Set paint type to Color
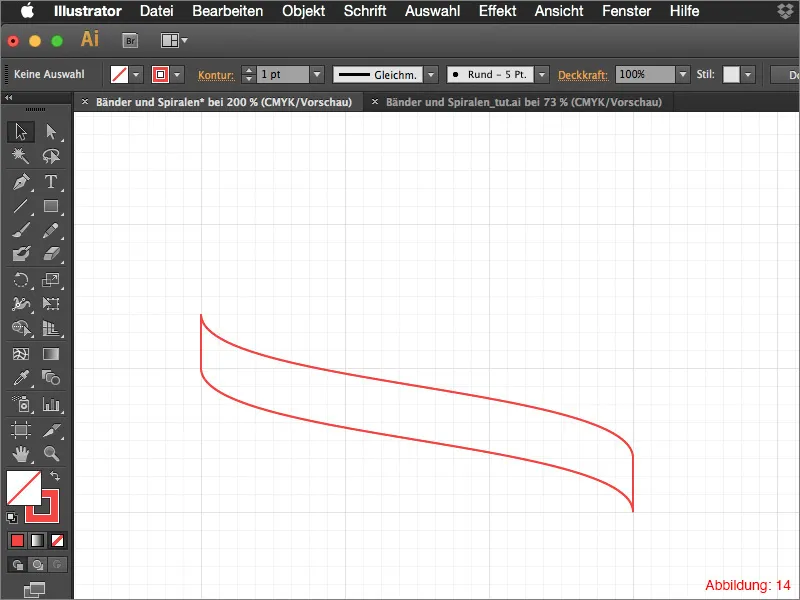 17,541
